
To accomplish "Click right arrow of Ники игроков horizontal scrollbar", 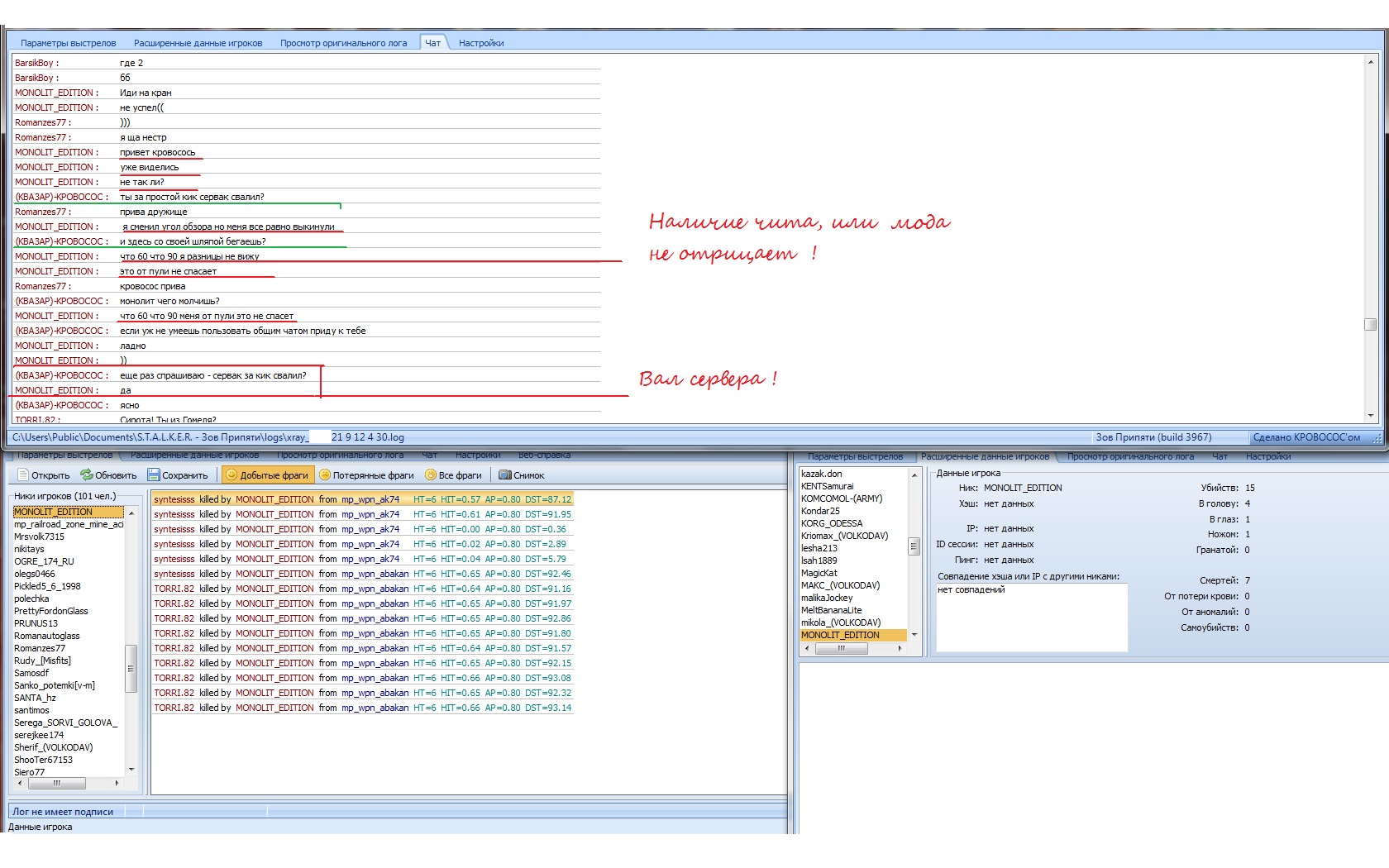I will pos(117,783).
